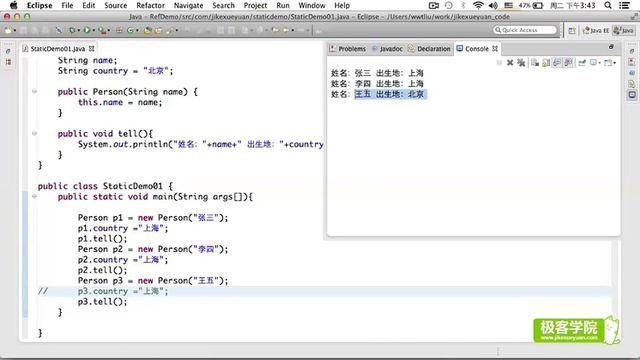Close the StaticDemo01.java editor tab
The width and height of the screenshot is (640, 360).
(x=92, y=49)
